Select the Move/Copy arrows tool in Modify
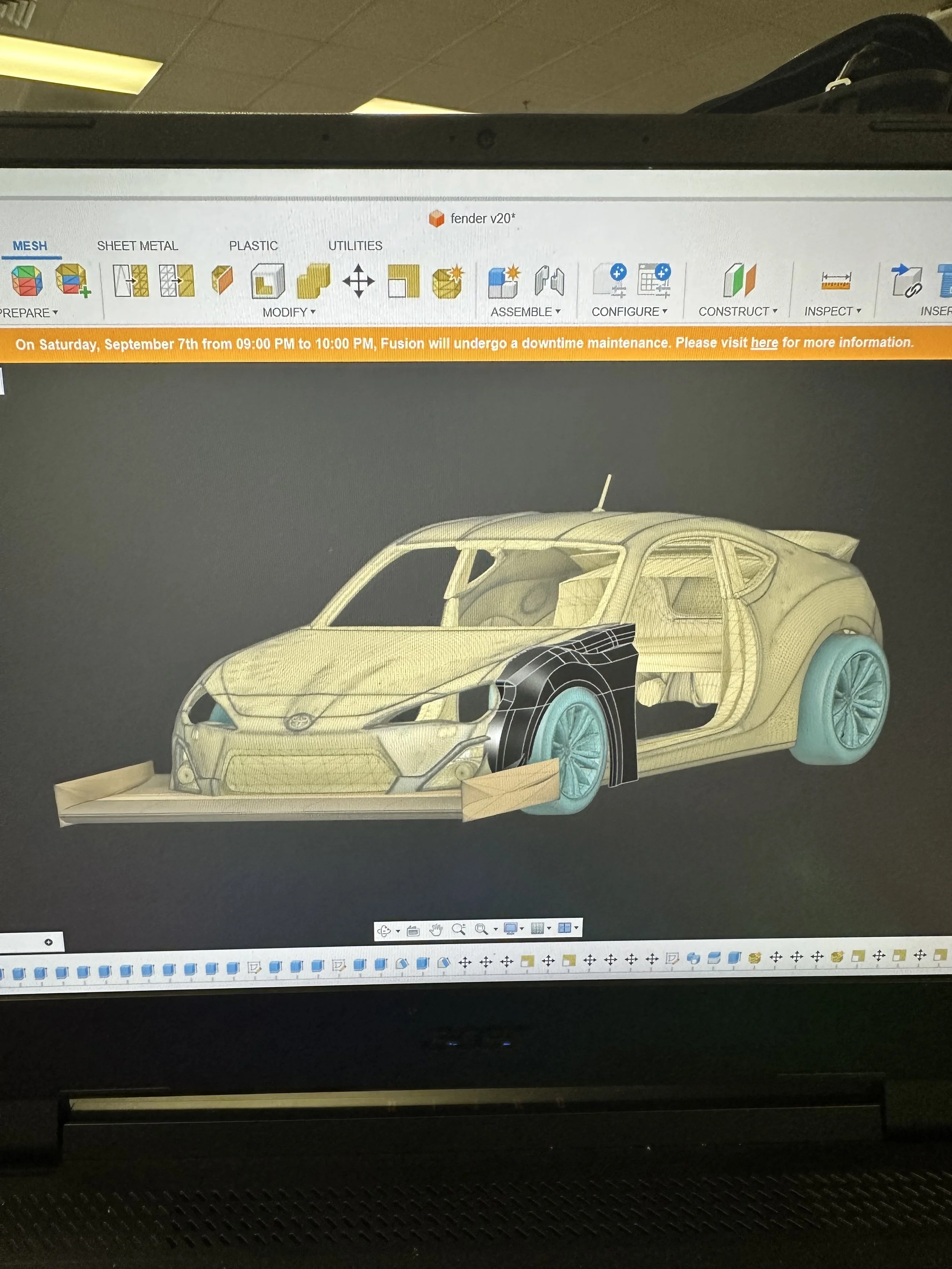Image resolution: width=952 pixels, height=1269 pixels. [x=358, y=281]
